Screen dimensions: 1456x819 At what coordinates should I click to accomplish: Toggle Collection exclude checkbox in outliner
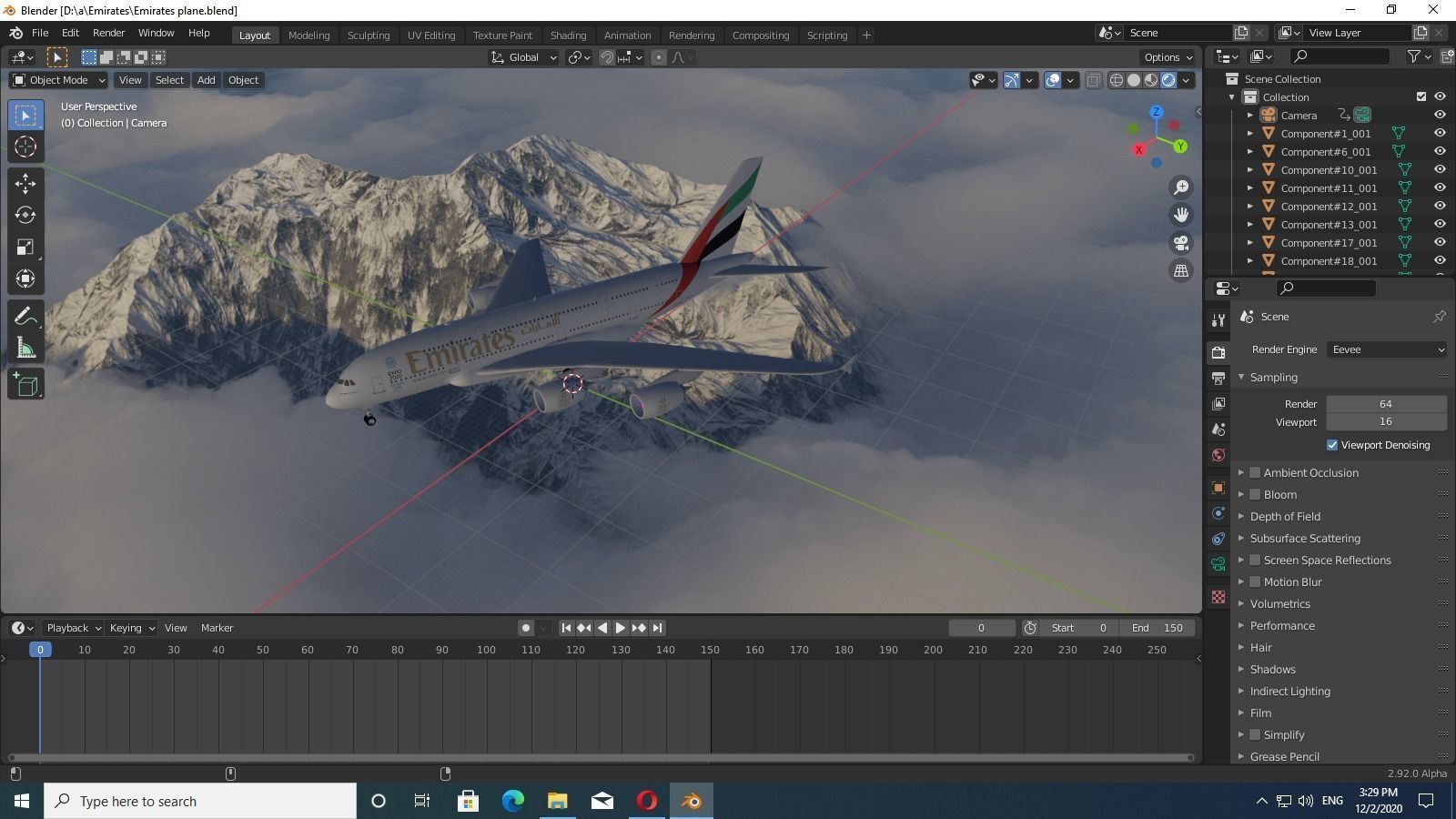[x=1421, y=96]
